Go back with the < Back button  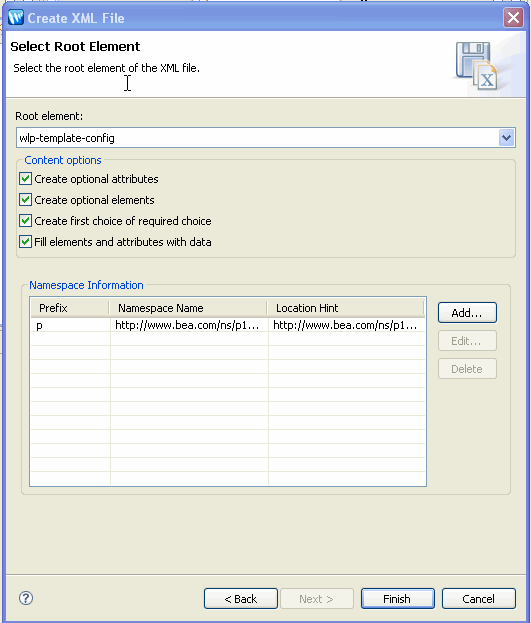click(241, 598)
